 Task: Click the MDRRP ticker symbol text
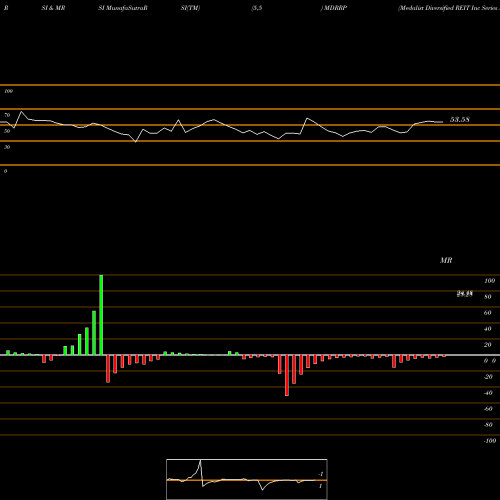335,8
